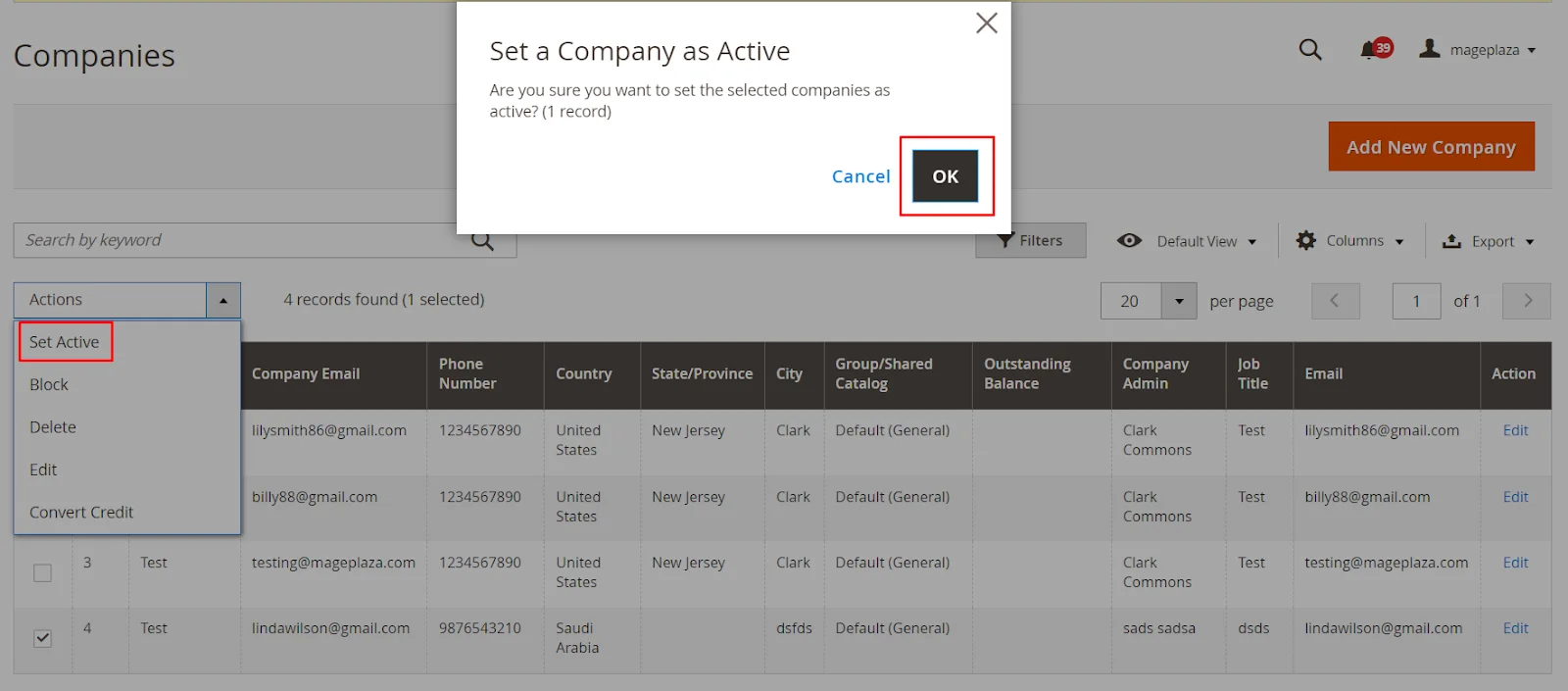Confirm with the OK button
1568x691 pixels.
946,176
